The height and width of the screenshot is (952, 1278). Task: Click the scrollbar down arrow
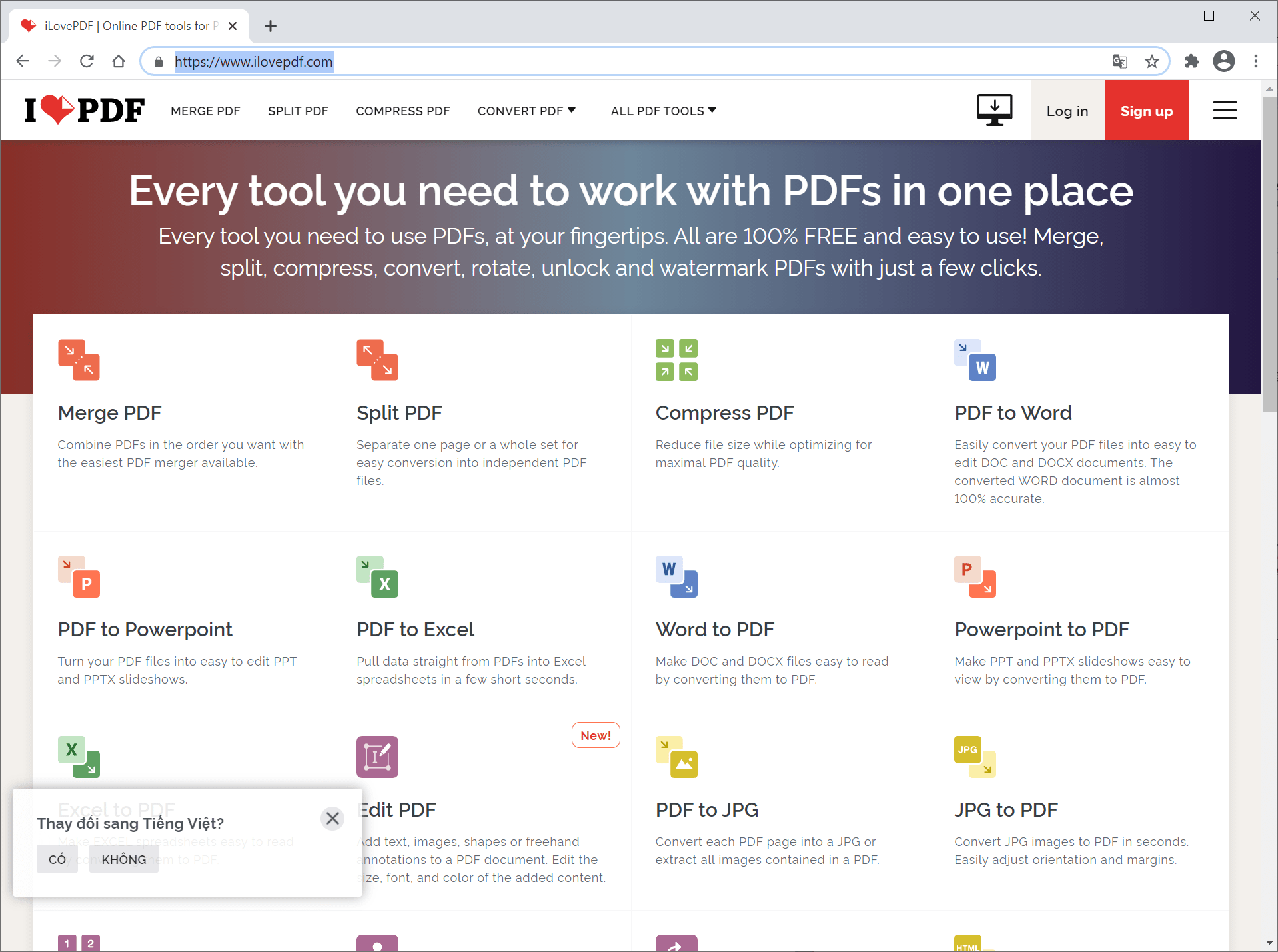click(1269, 943)
